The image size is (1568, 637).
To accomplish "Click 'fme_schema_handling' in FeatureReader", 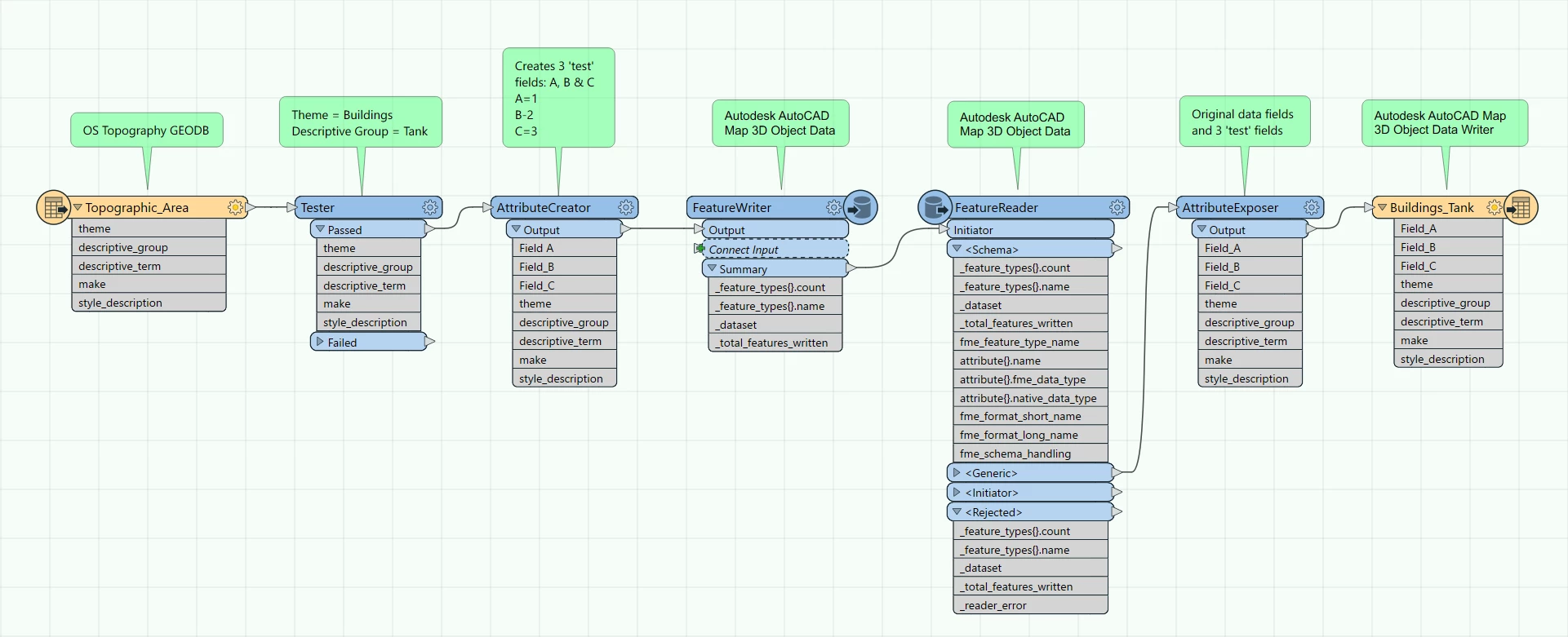I will (x=1030, y=453).
